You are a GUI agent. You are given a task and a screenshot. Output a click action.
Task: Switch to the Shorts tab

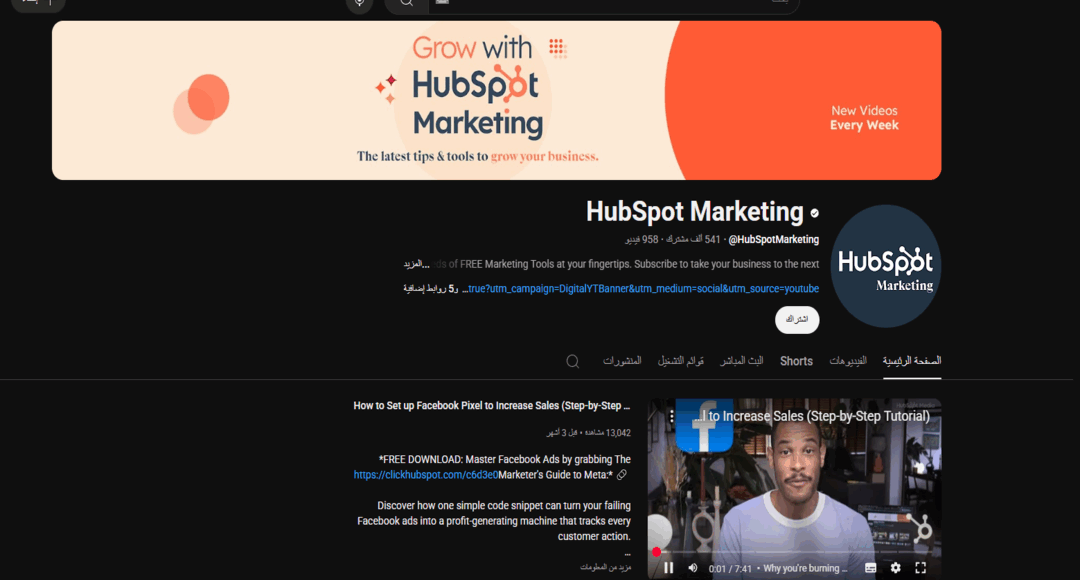point(796,361)
